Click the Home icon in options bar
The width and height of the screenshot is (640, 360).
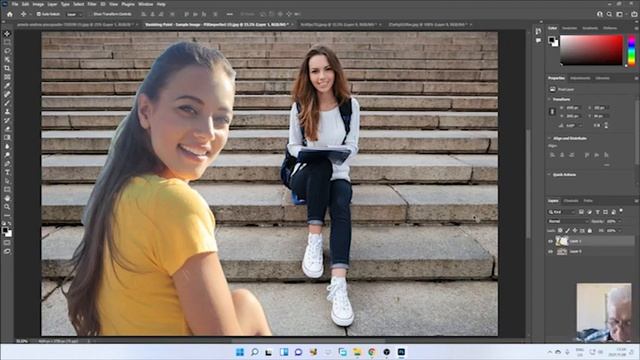(x=9, y=14)
